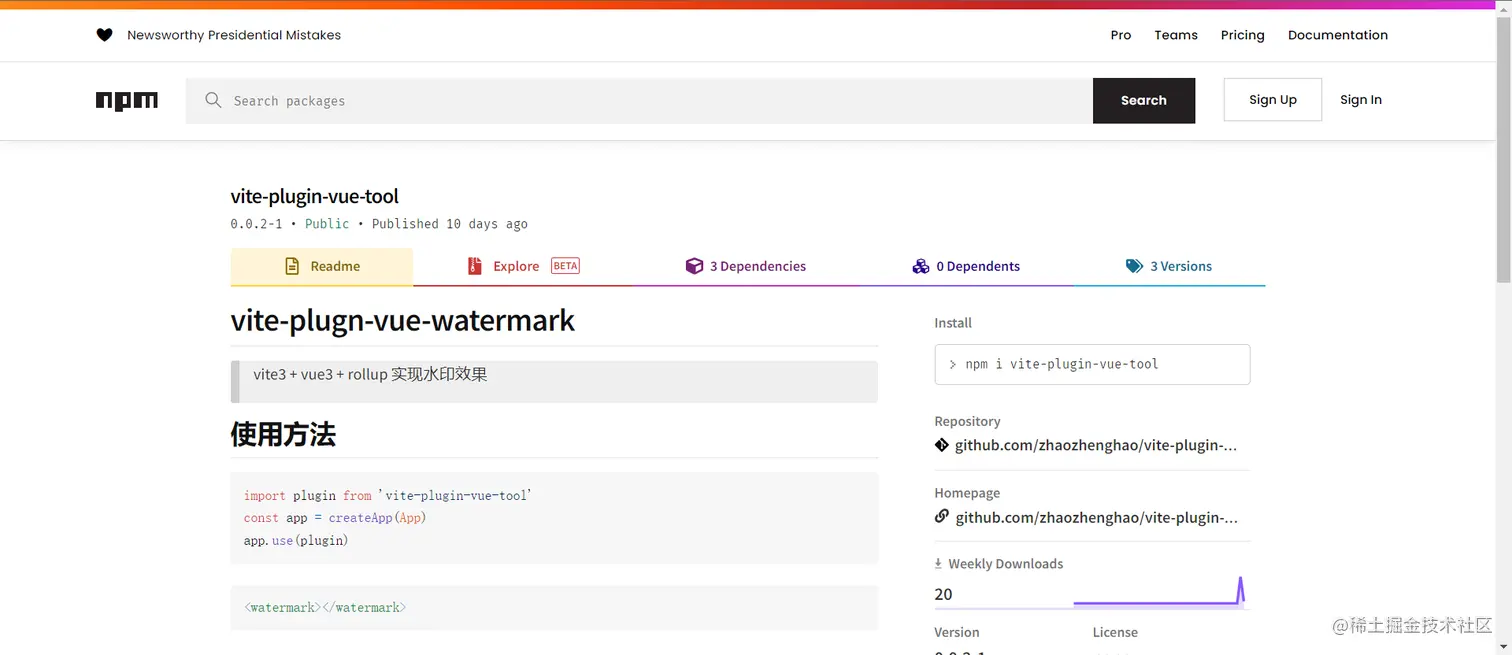
Task: Click the License label
Action: coord(1115,632)
